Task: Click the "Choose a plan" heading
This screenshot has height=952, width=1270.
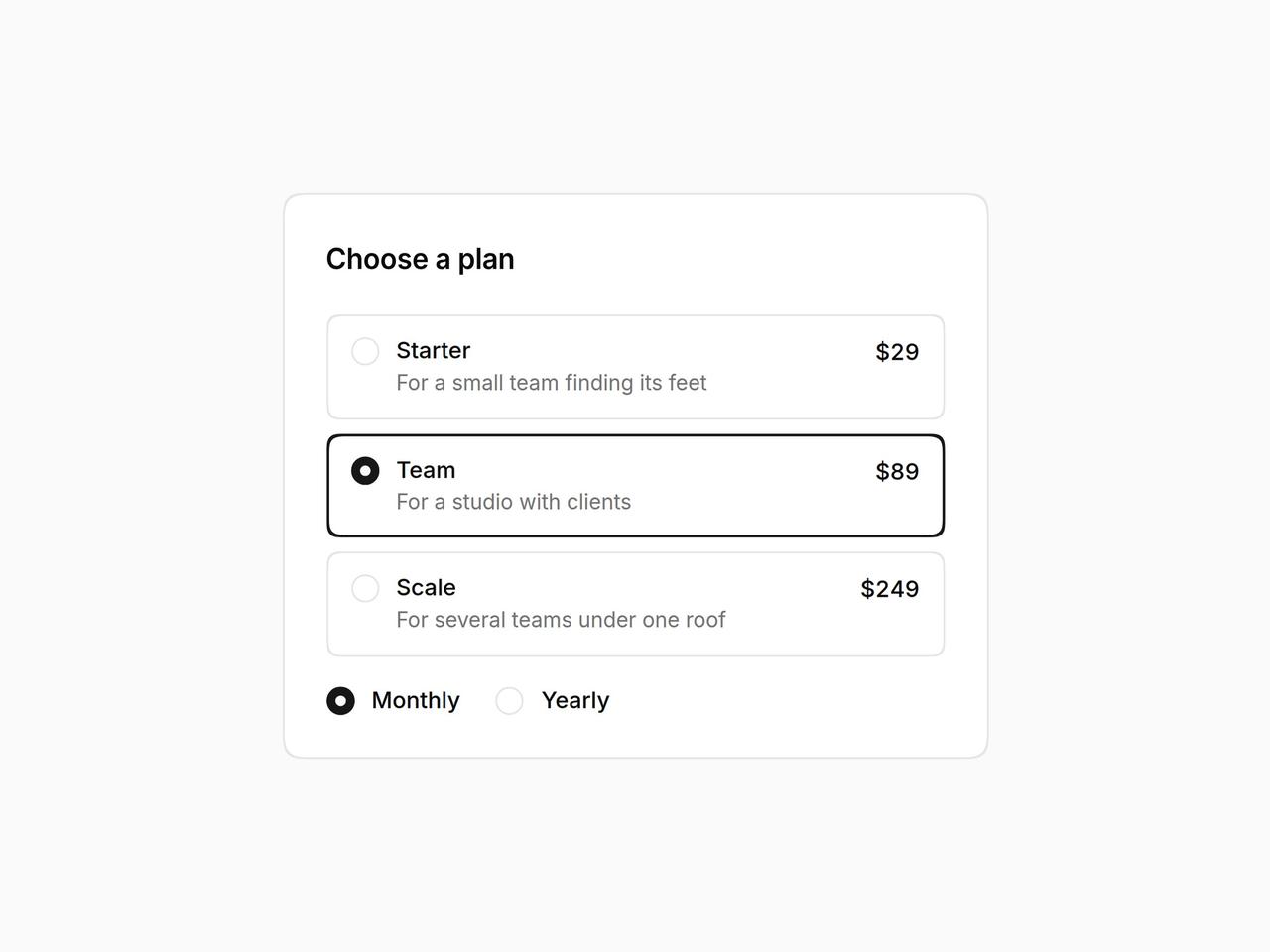Action: coord(420,259)
